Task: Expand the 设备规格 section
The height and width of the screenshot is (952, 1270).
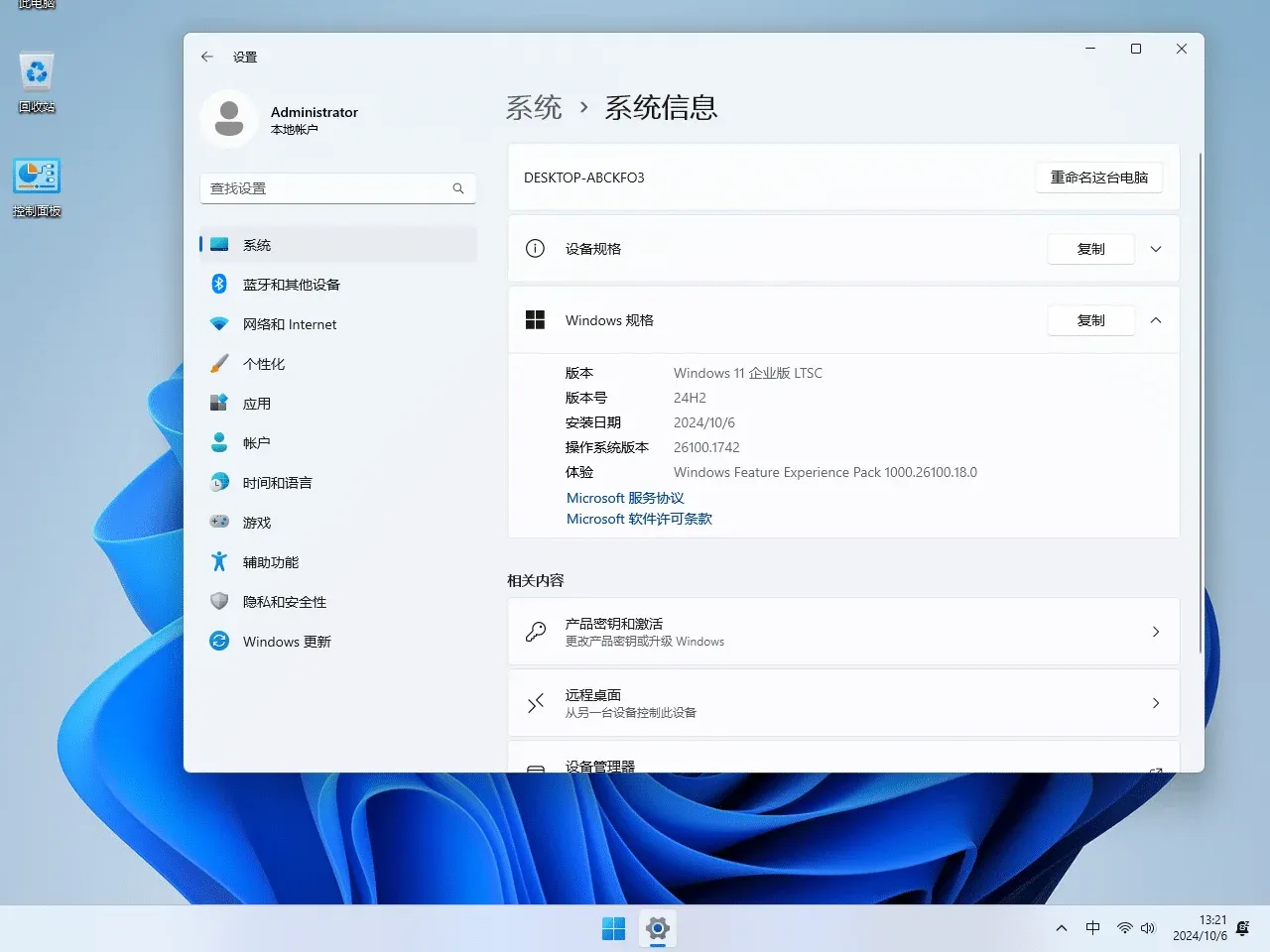Action: click(x=1155, y=249)
